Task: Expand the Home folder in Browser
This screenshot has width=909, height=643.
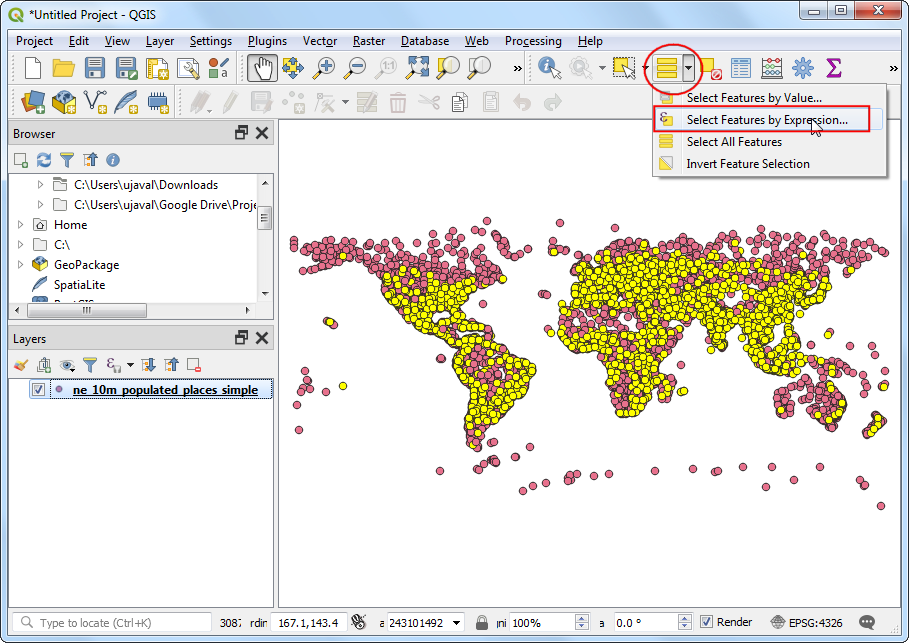Action: click(21, 225)
